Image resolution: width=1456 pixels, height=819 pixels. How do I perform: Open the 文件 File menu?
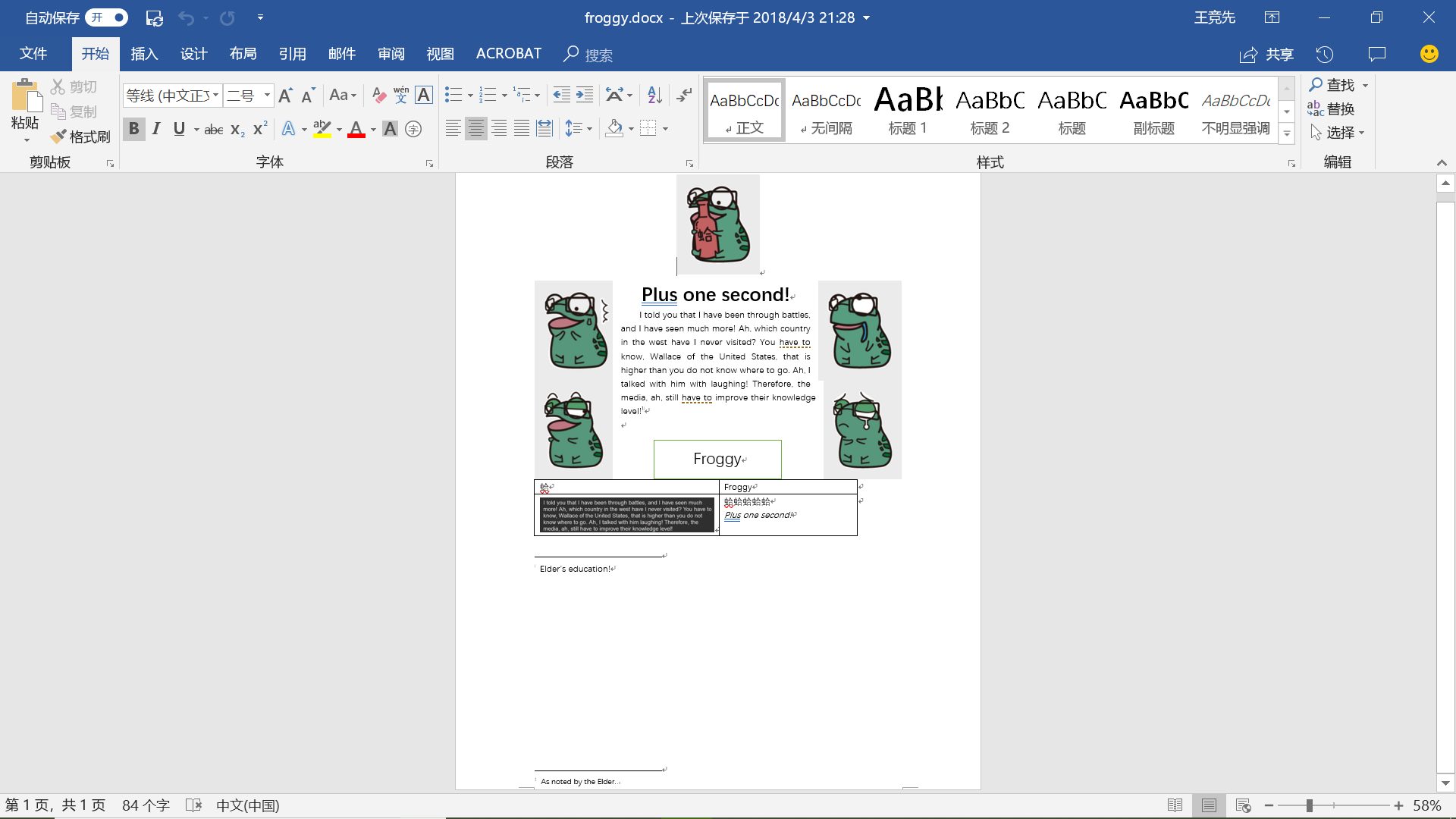33,54
